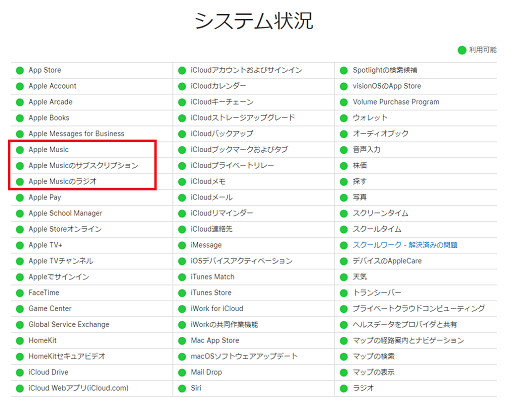Click the green dot next to iCloud Drive
The width and height of the screenshot is (507, 400).
pos(20,372)
